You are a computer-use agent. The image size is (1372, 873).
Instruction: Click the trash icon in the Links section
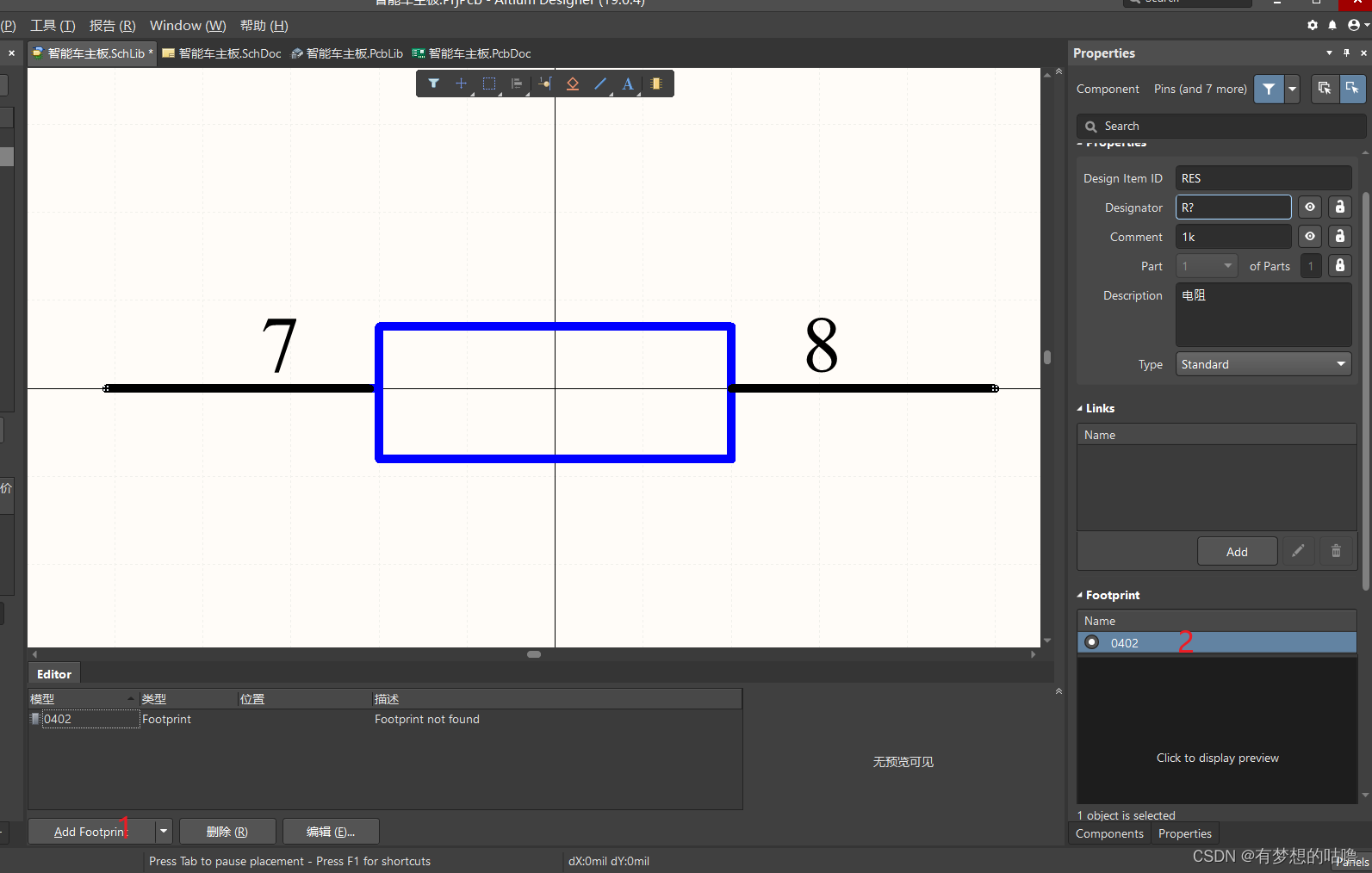(1336, 551)
